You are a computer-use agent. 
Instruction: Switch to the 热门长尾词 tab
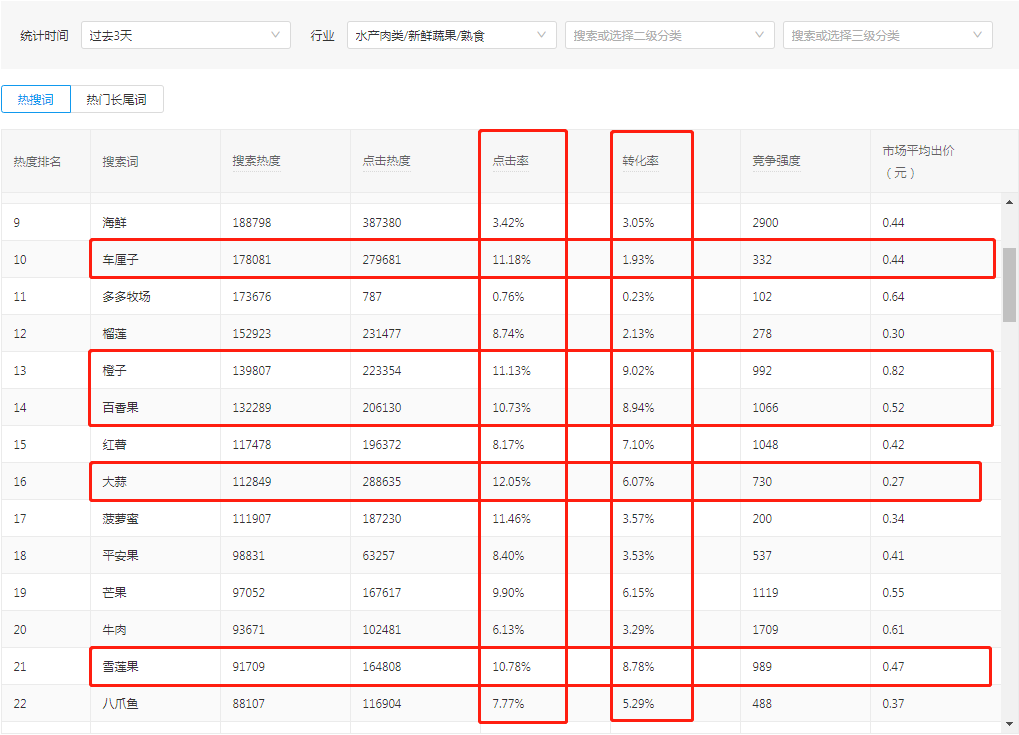point(116,99)
